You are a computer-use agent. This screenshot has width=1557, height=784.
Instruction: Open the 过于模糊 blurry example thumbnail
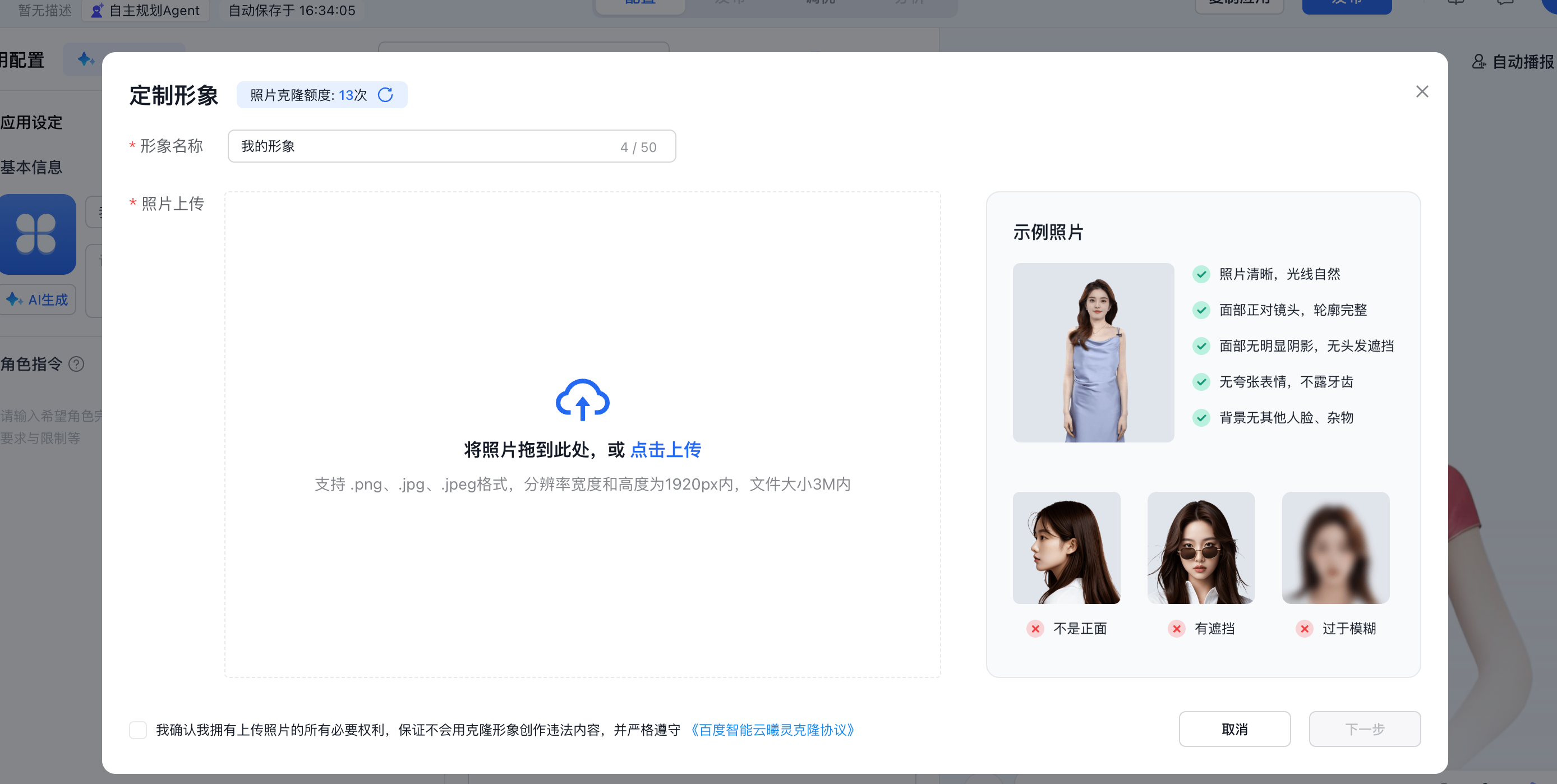point(1335,548)
